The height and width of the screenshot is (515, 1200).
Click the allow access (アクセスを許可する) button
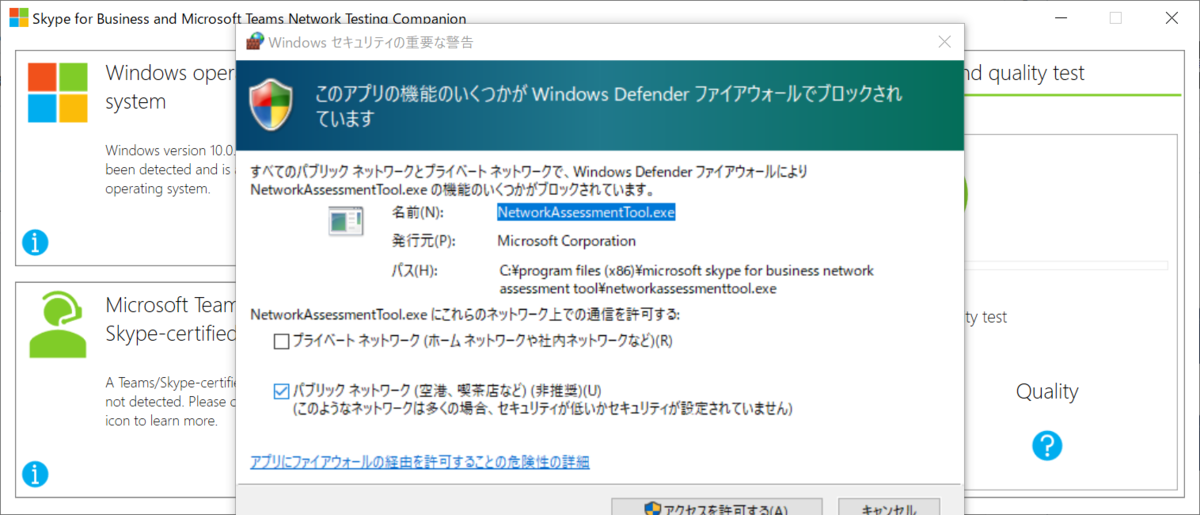pos(716,507)
